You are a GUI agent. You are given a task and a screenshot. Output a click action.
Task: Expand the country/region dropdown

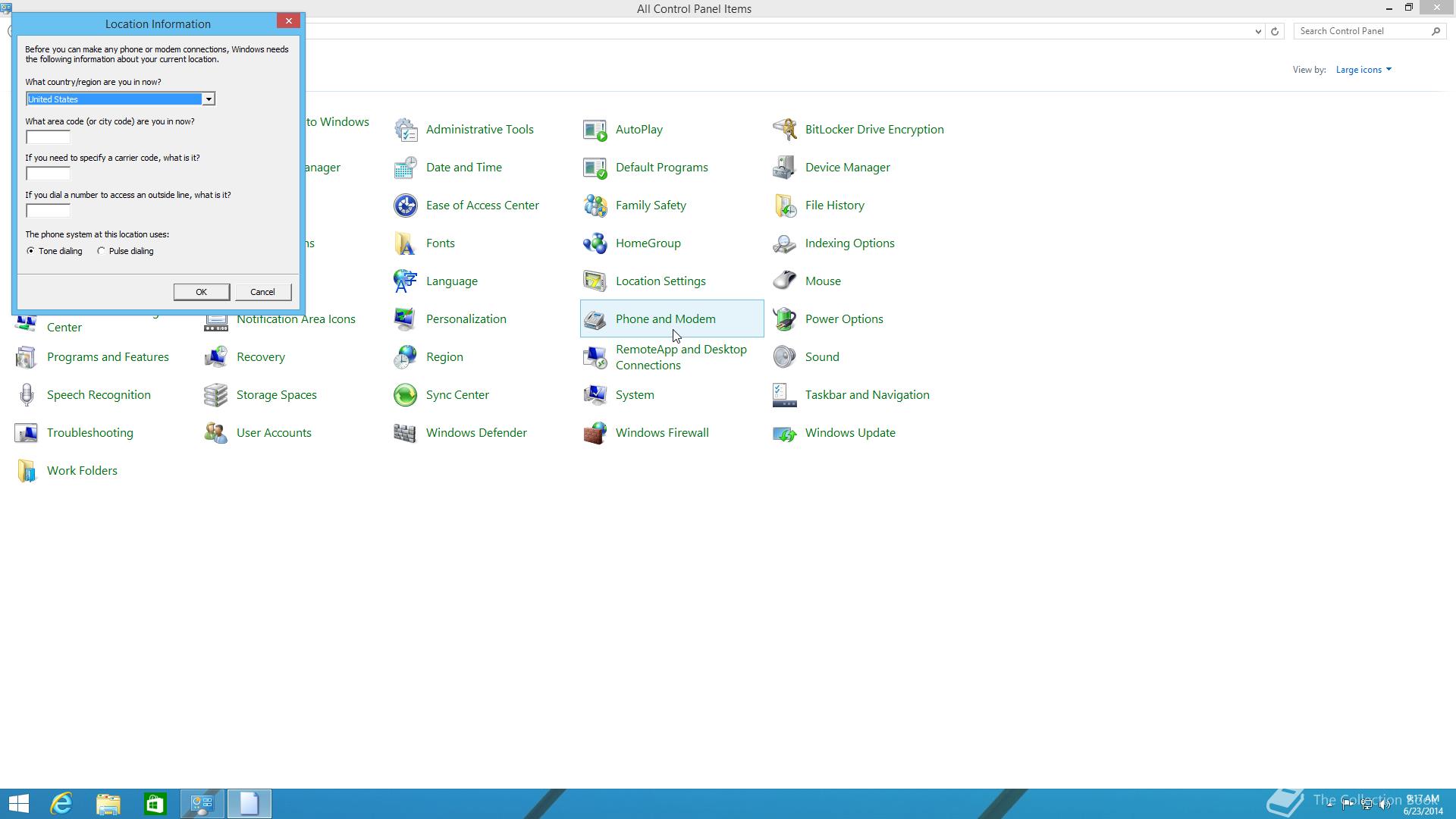[208, 99]
